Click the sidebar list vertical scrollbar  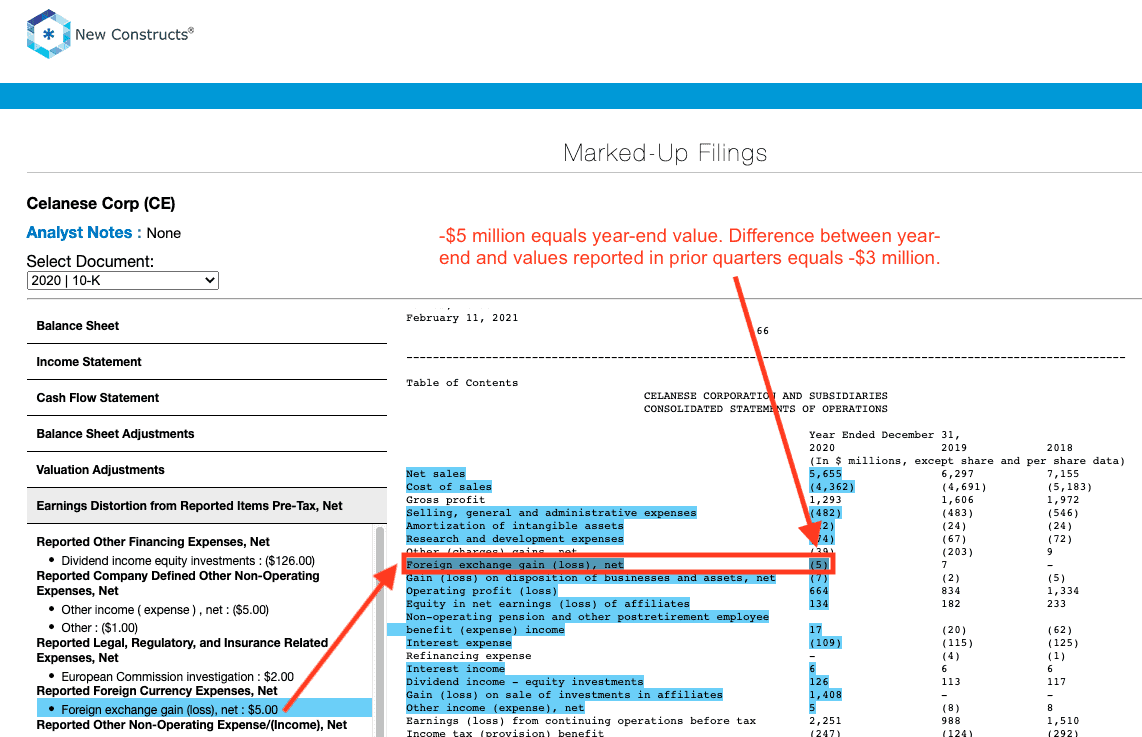point(379,631)
